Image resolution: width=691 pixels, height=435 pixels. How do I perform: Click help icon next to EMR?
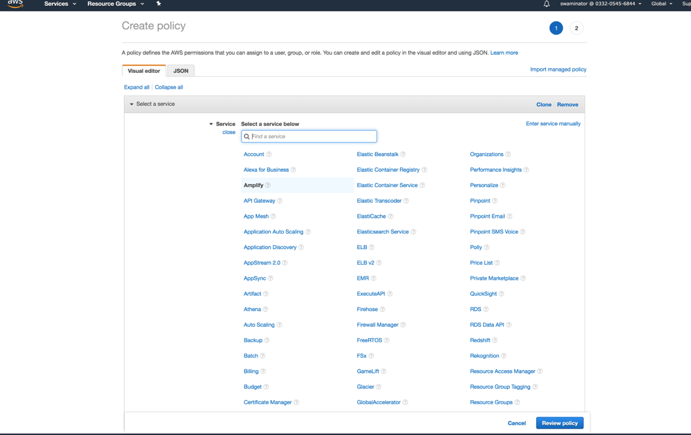pos(373,278)
